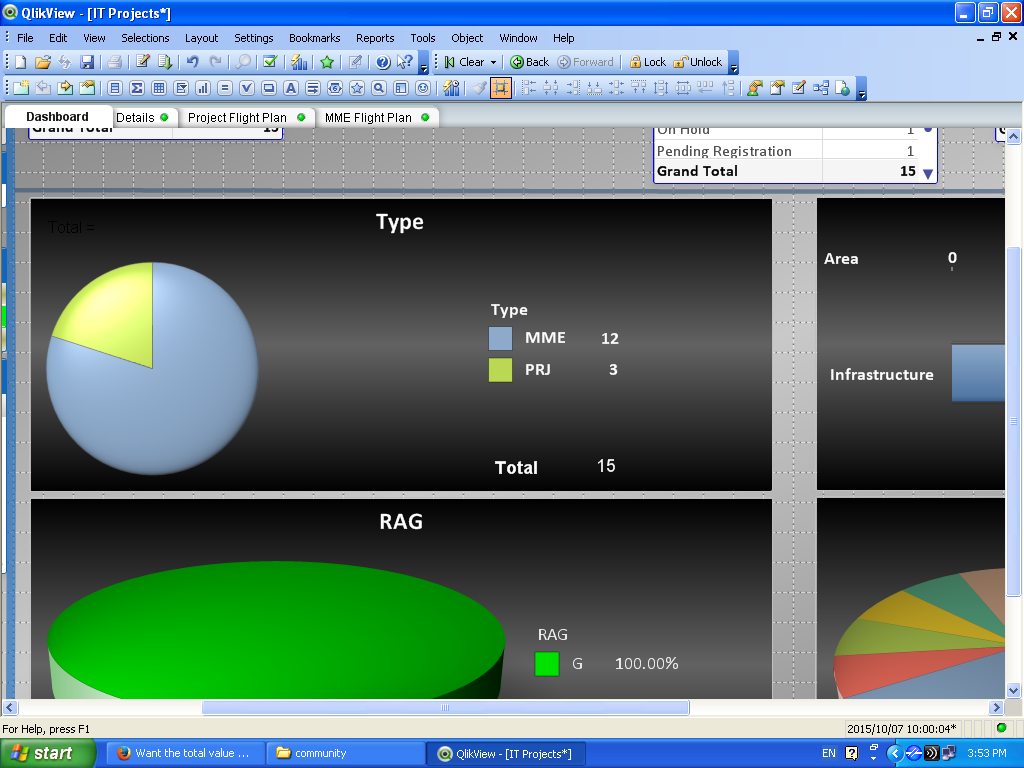
Task: Open the Bookmarks menu
Action: tap(314, 38)
